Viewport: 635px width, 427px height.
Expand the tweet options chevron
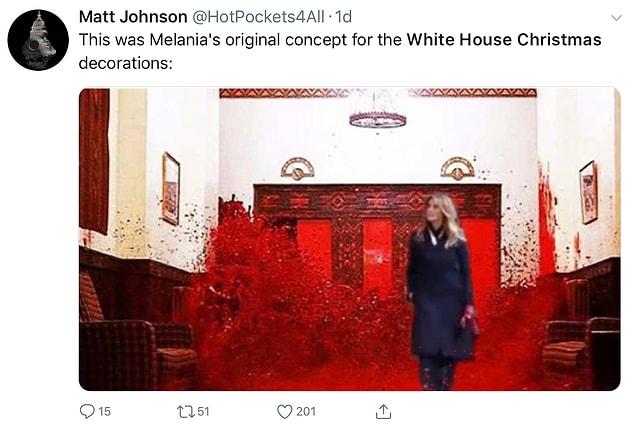point(616,18)
